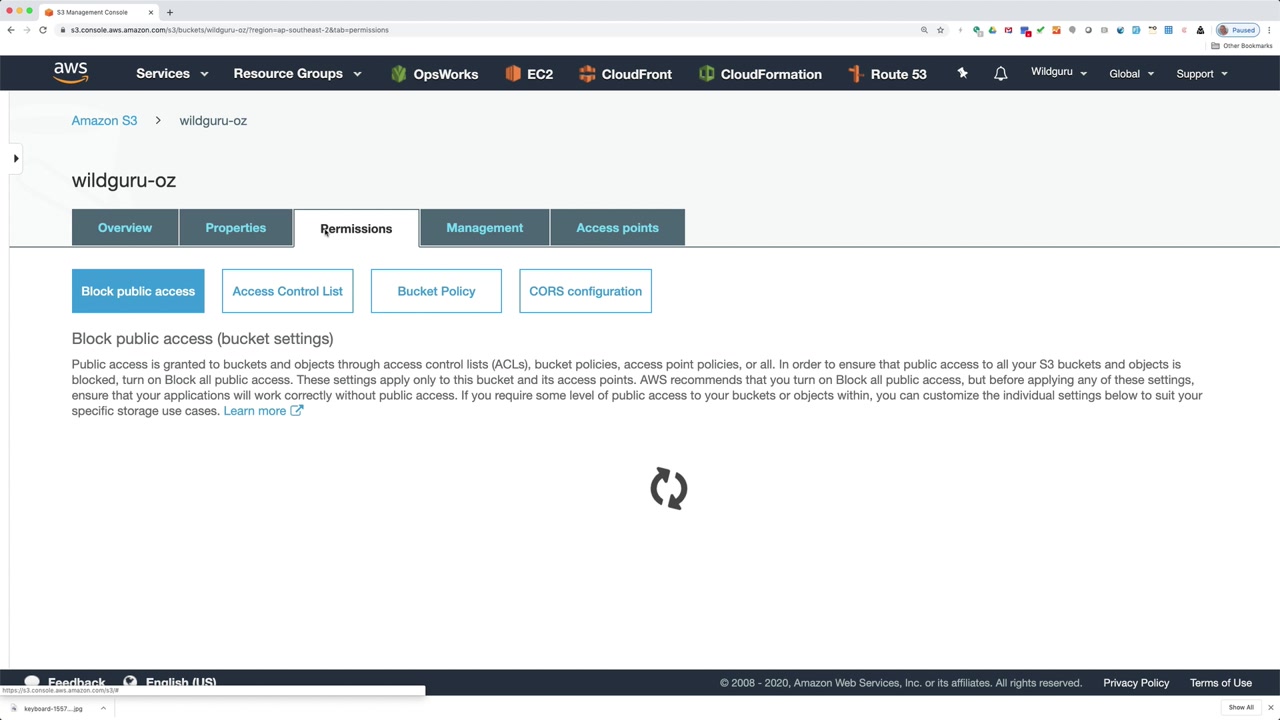This screenshot has width=1280, height=720.
Task: Close the S3 Management Console tab
Action: pos(151,12)
